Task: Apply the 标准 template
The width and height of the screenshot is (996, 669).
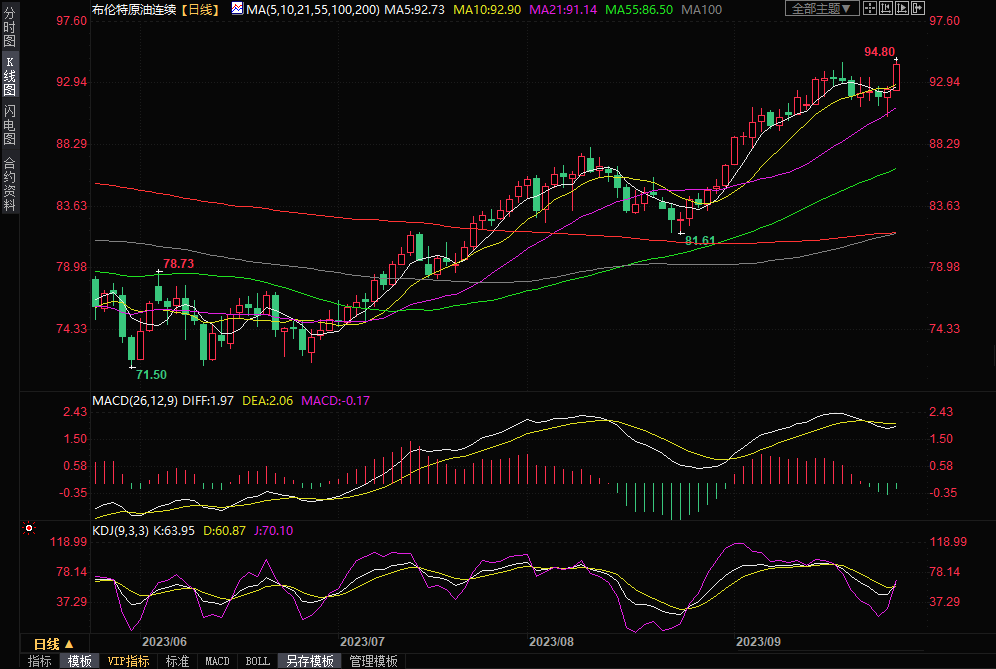Action: pos(177,661)
